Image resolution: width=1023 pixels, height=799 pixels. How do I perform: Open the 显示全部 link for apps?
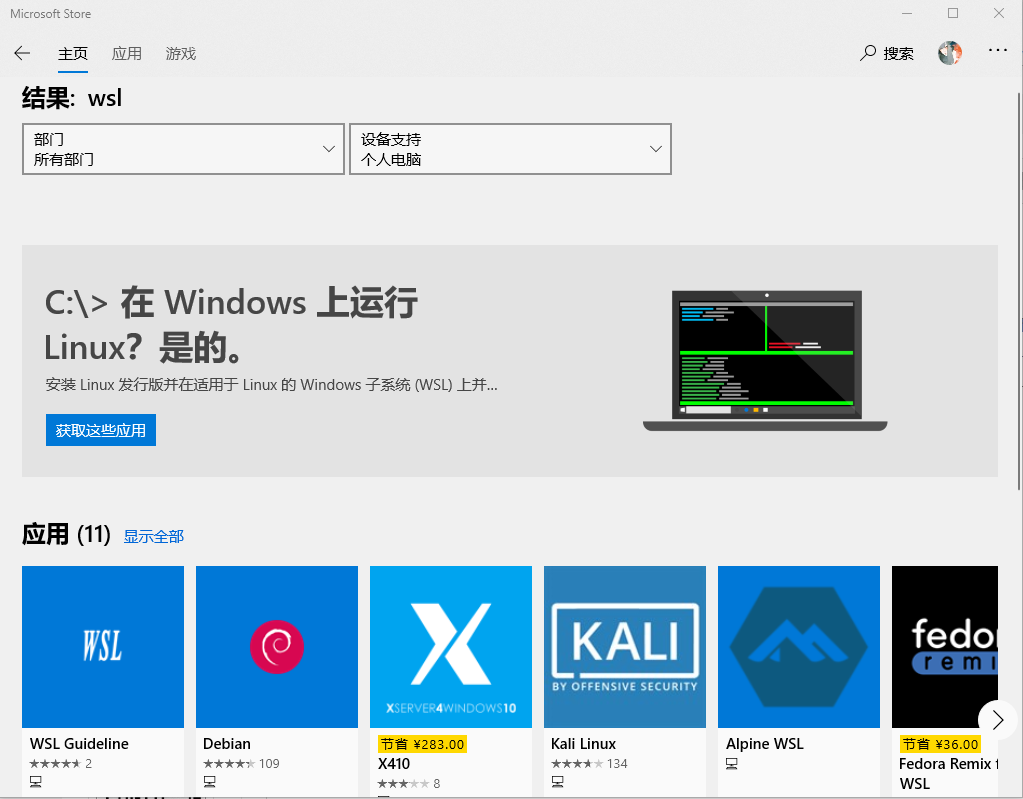(x=153, y=536)
